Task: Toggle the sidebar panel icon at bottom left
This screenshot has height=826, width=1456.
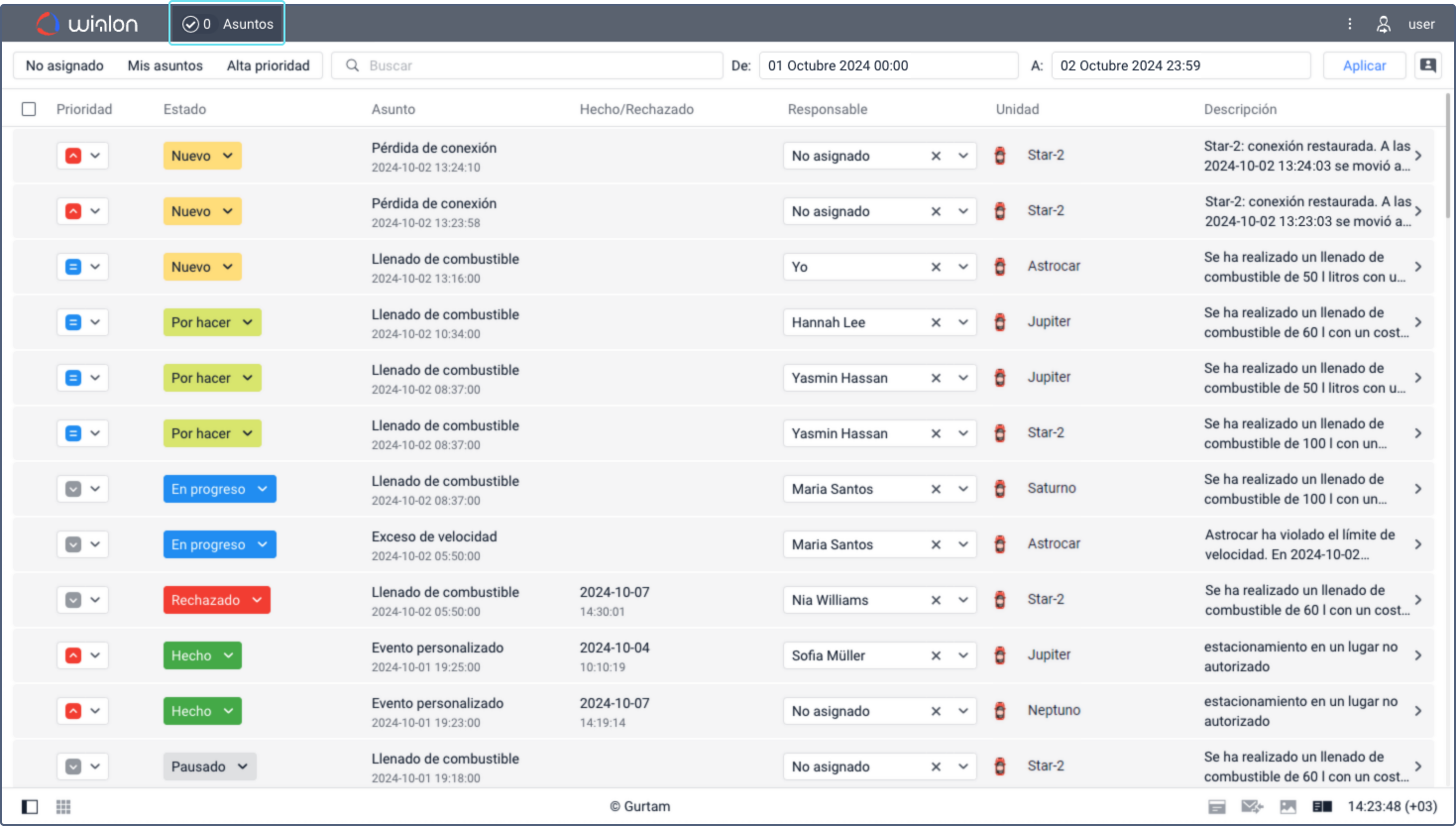Action: [x=30, y=807]
